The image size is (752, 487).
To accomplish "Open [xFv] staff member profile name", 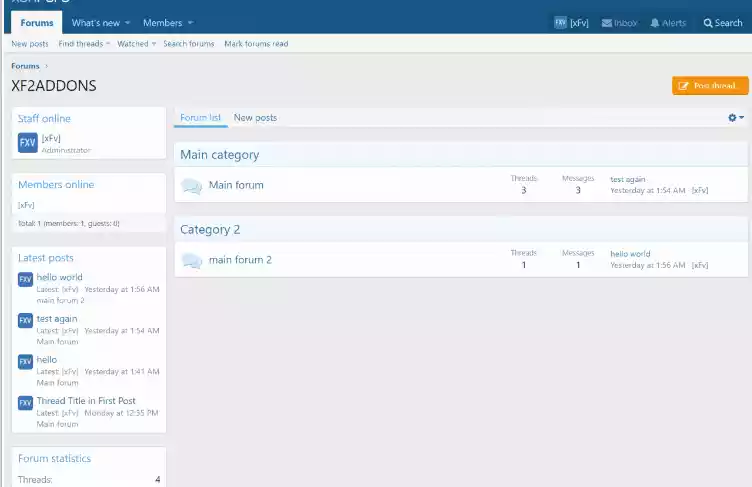I will tap(51, 138).
